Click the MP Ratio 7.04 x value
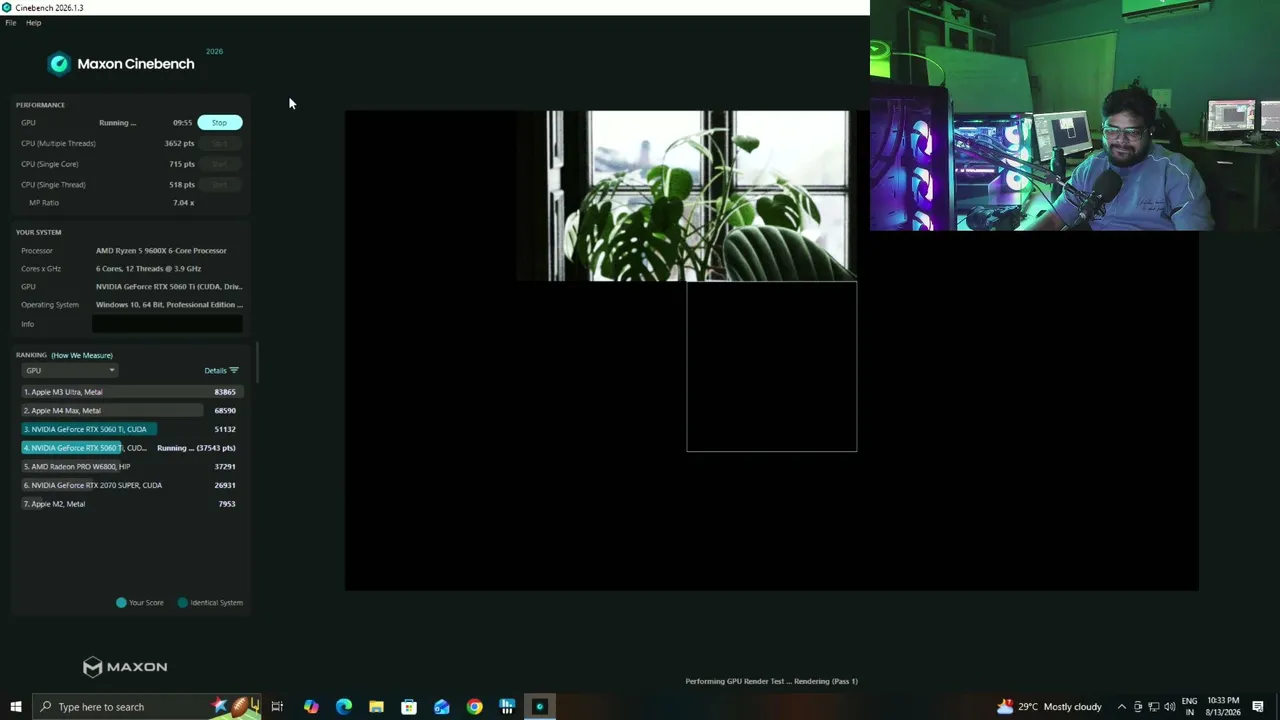 click(x=183, y=203)
